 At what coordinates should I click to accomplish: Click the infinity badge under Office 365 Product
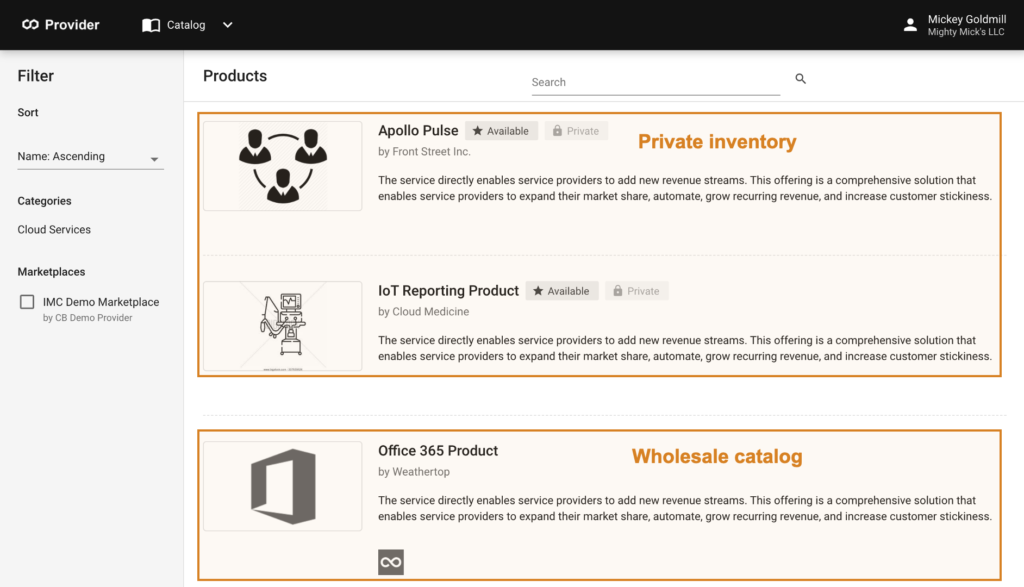391,562
